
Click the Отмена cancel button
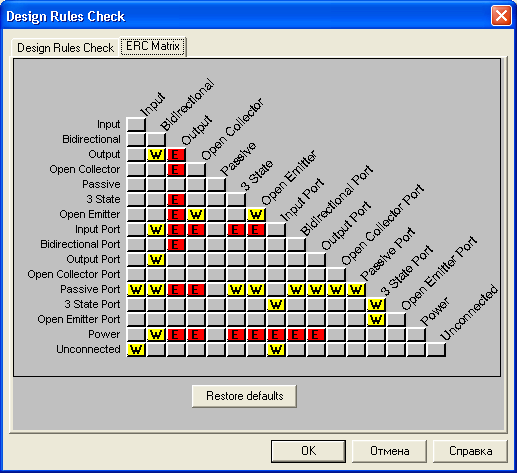[389, 451]
